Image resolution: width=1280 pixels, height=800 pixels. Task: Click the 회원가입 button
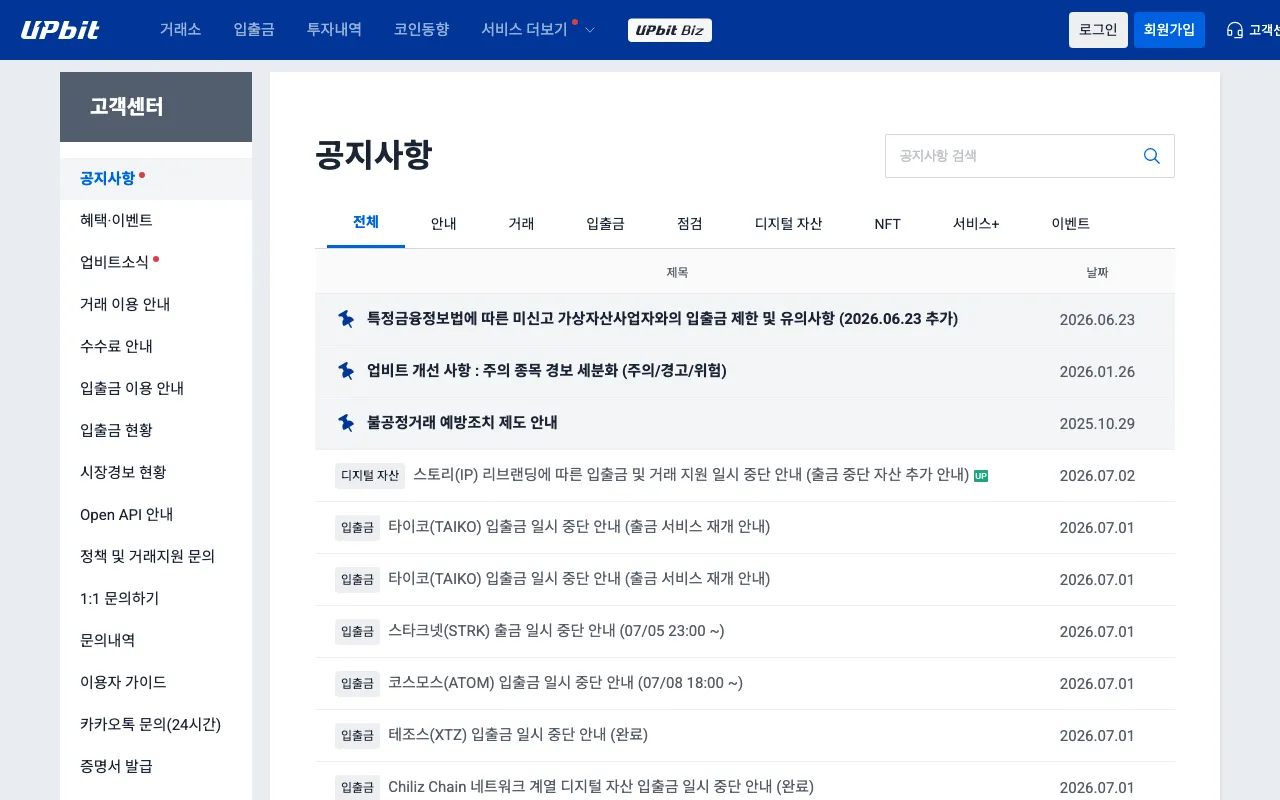pyautogui.click(x=1169, y=30)
